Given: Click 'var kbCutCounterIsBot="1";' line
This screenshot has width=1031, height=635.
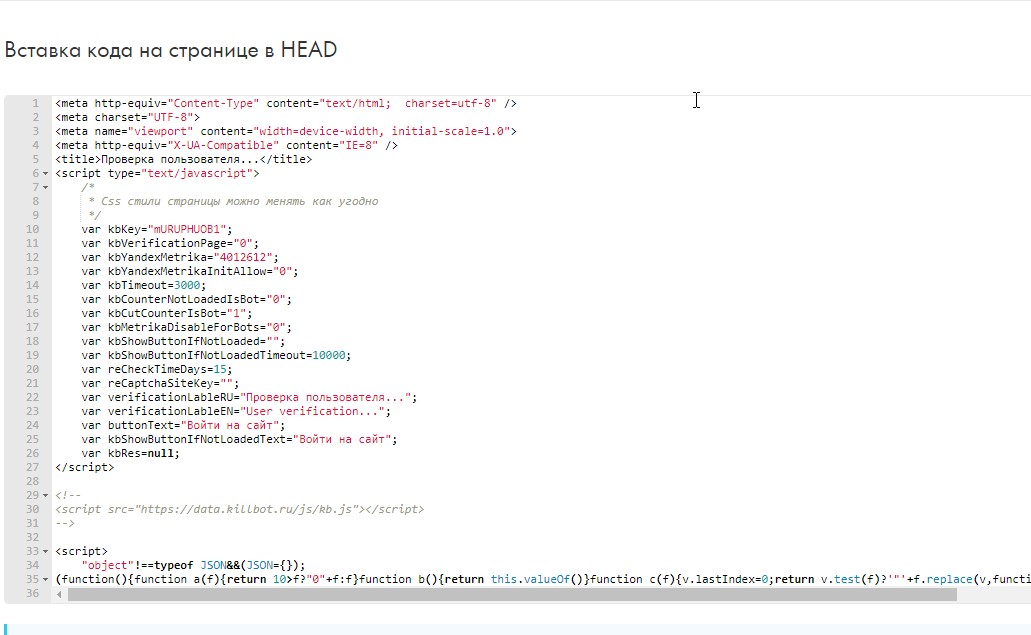Looking at the screenshot, I should [167, 314].
